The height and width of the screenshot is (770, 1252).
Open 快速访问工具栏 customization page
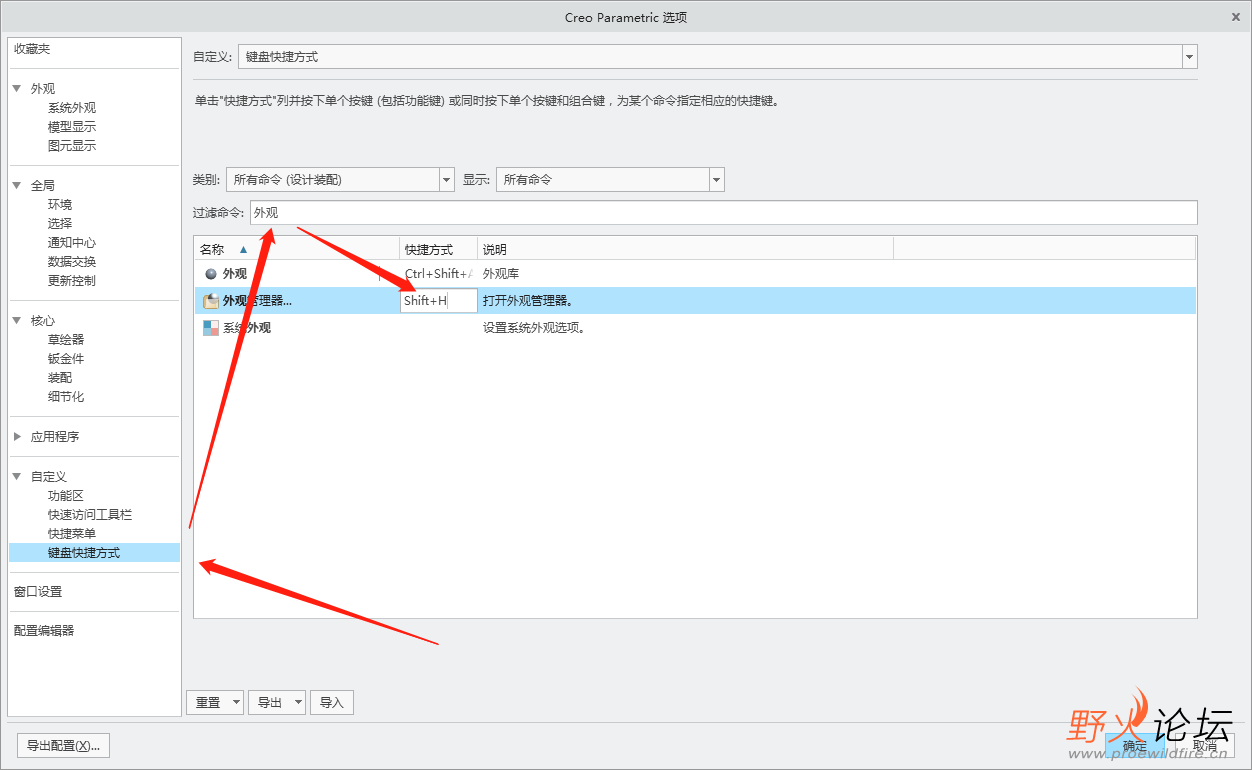click(x=90, y=515)
